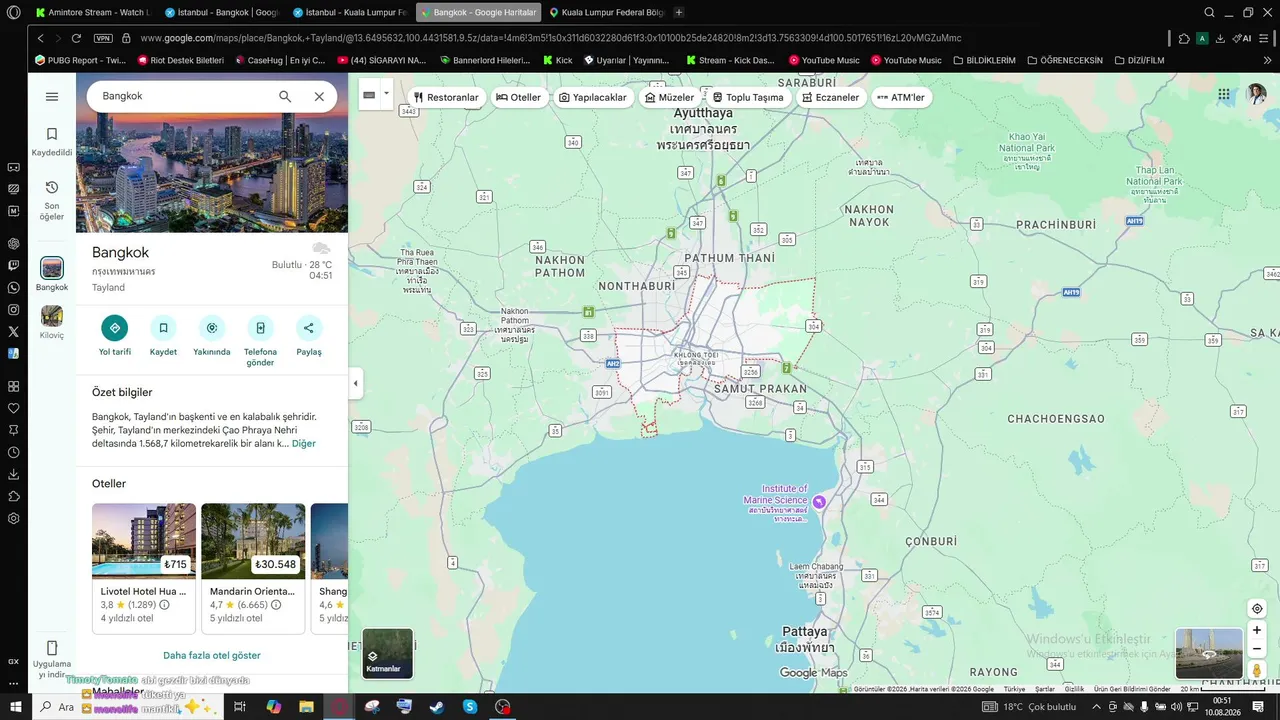Open the Windows Start menu

[x=14, y=706]
